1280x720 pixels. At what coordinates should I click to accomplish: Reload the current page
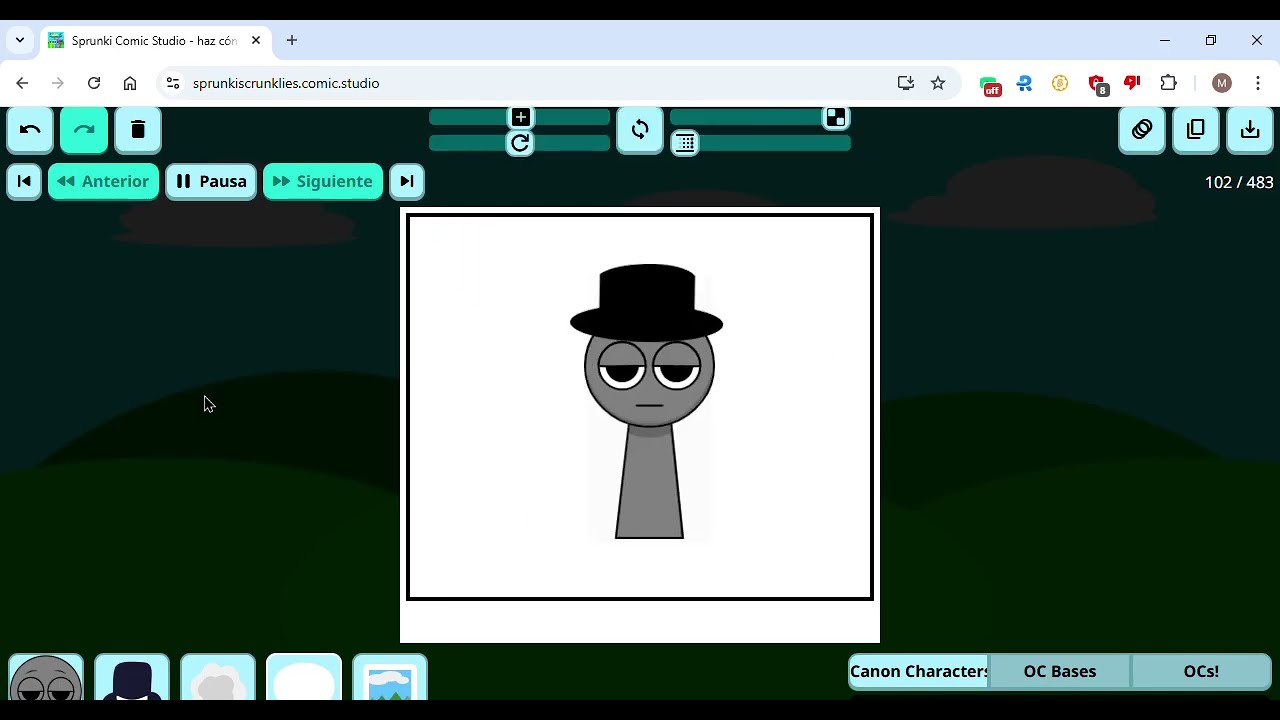(x=94, y=83)
